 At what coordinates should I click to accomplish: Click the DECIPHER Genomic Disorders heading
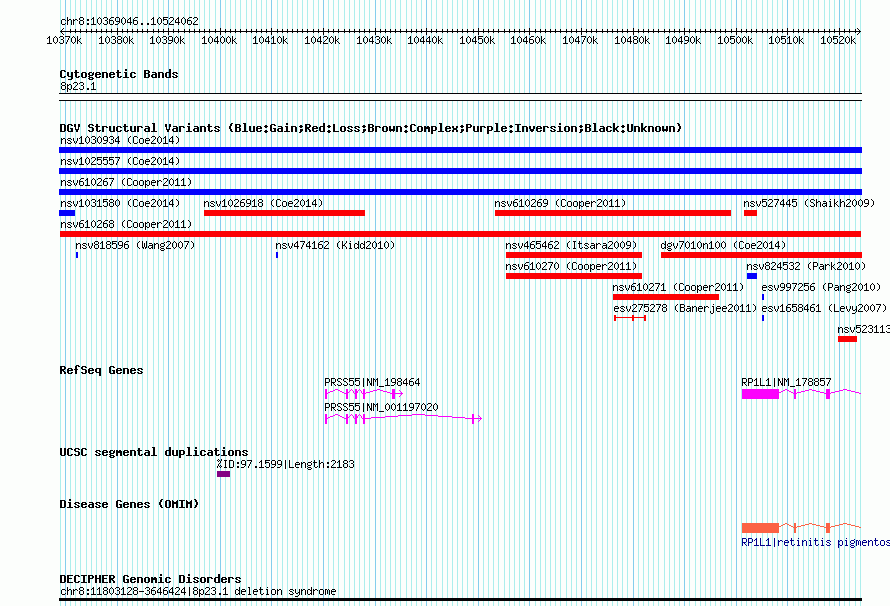coord(150,579)
